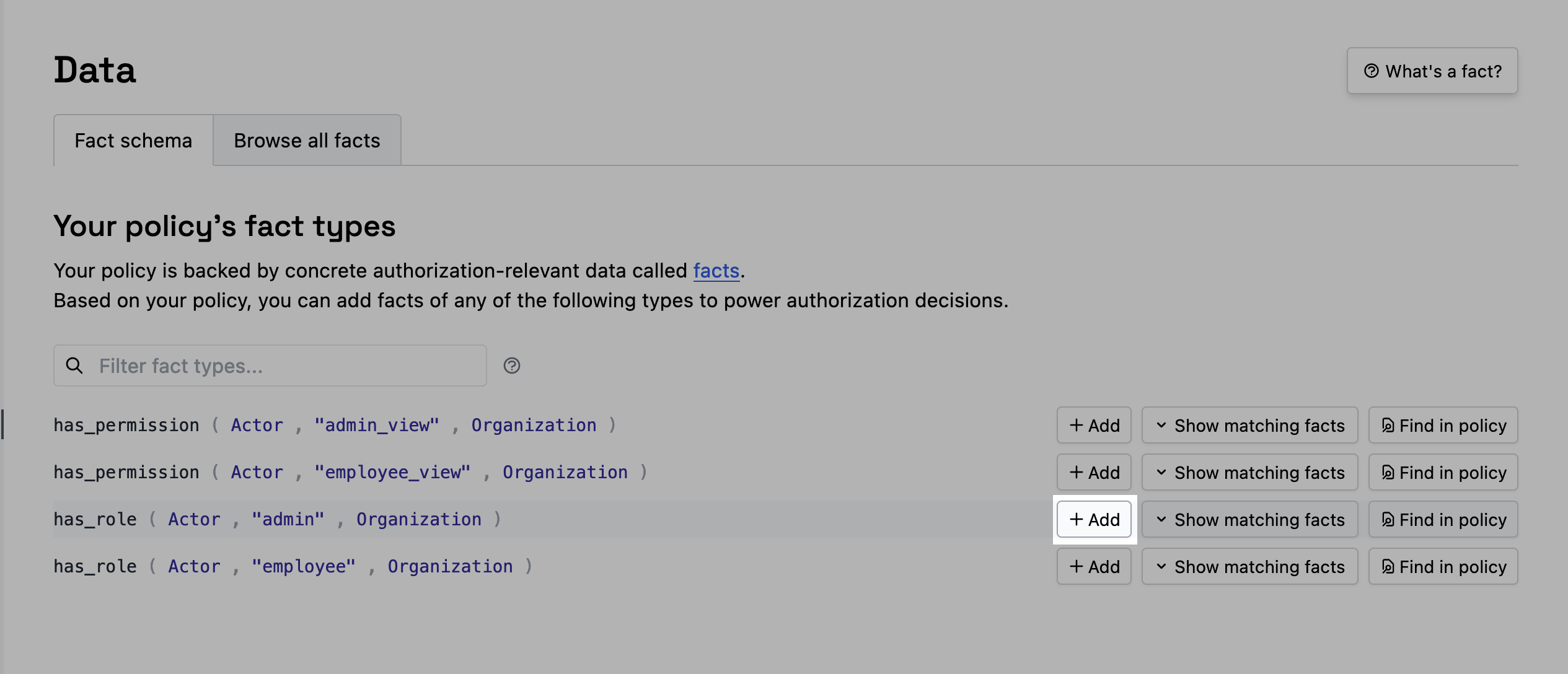Add a has_permission admin_view fact
The height and width of the screenshot is (674, 1568).
click(1094, 425)
